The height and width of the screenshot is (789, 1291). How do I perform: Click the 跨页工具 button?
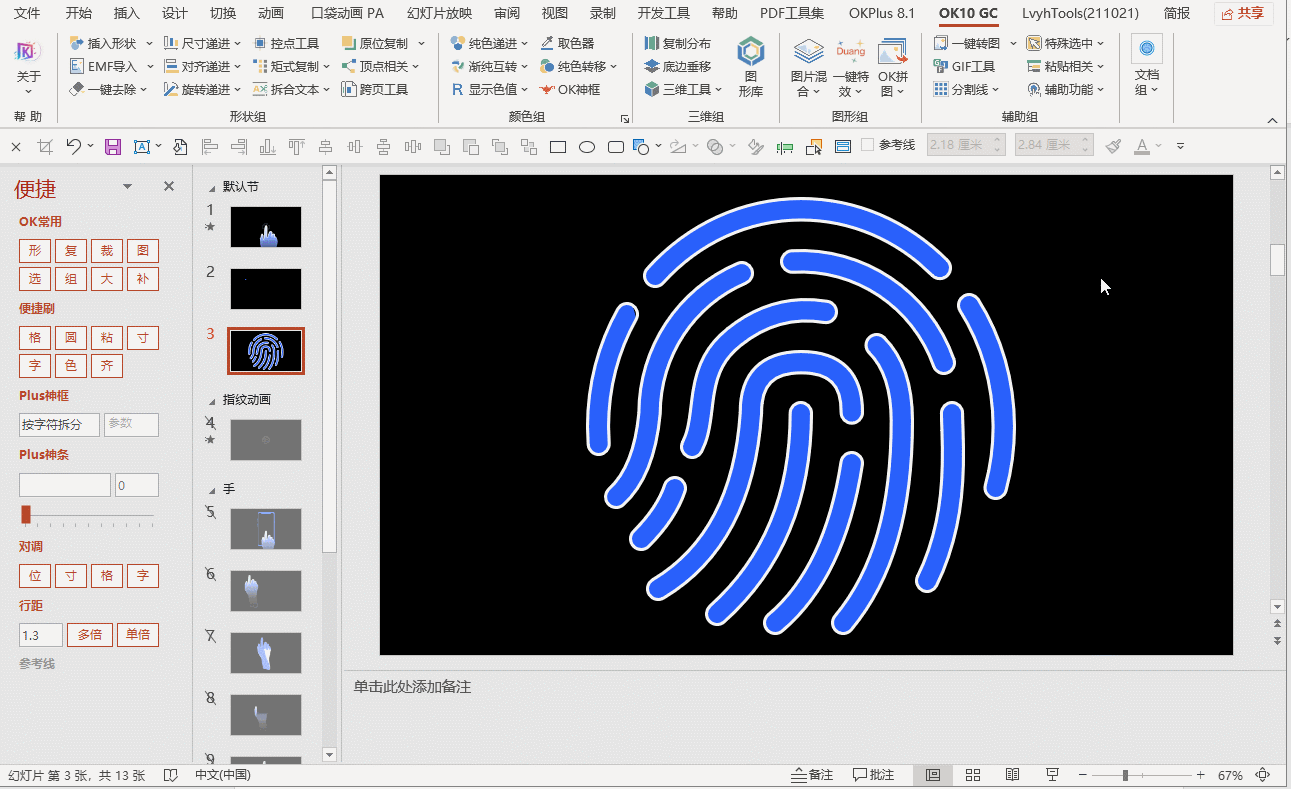coord(375,89)
